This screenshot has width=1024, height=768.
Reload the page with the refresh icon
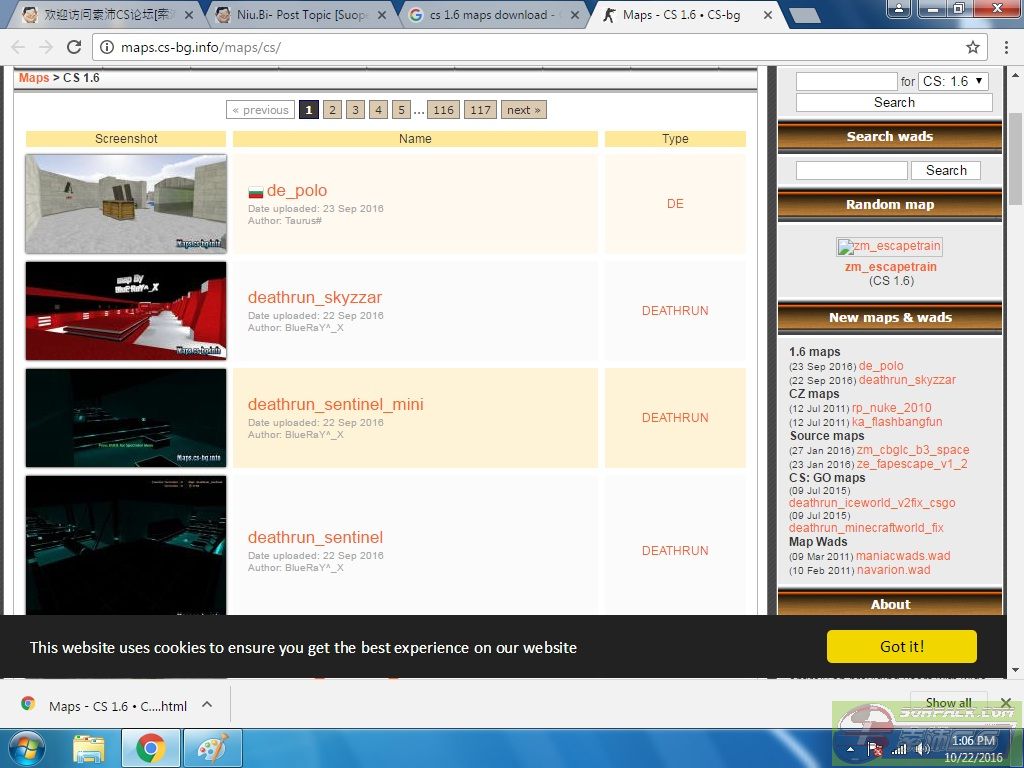click(74, 47)
